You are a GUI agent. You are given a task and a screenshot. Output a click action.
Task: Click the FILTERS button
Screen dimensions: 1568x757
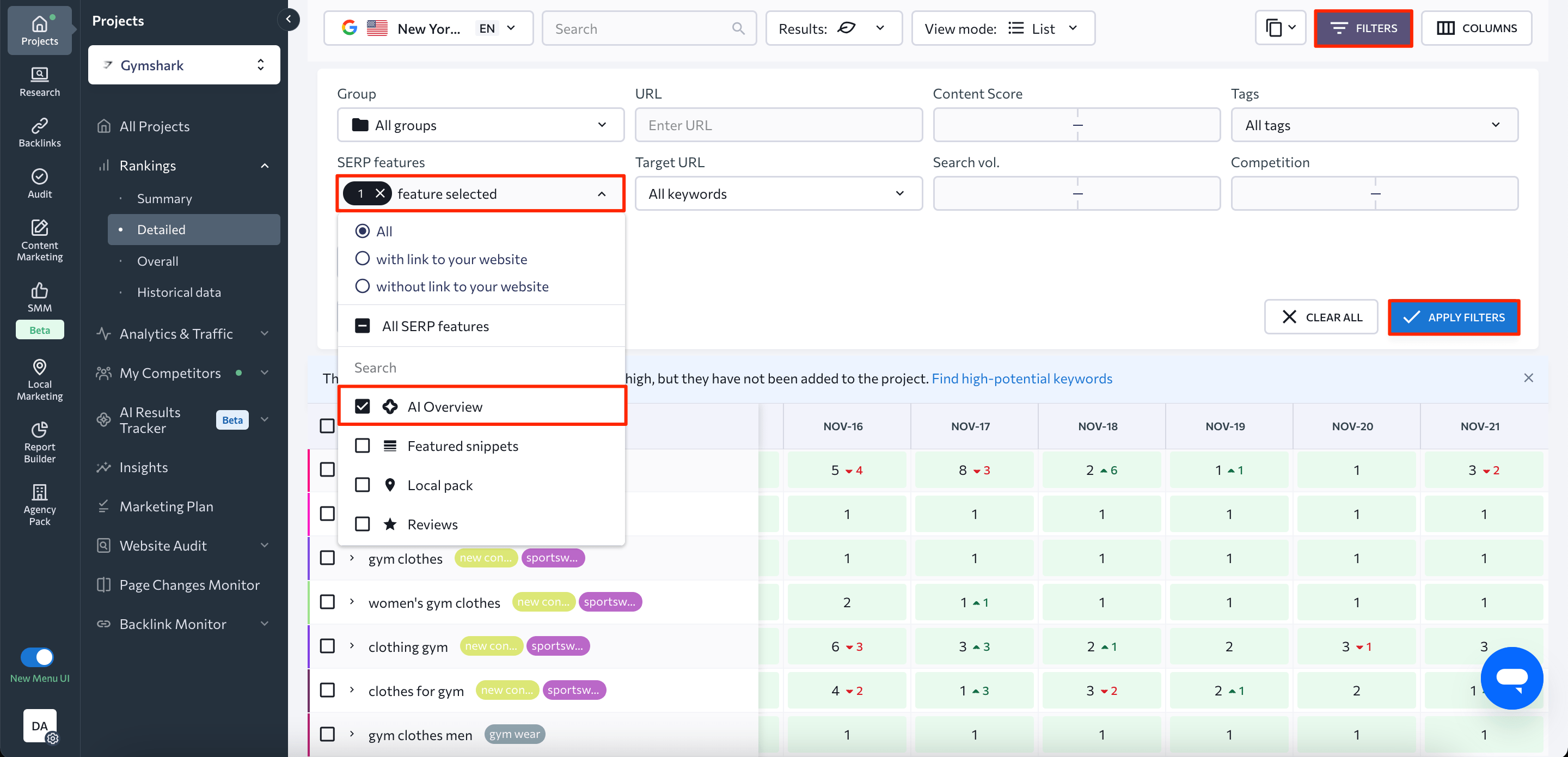click(1363, 28)
